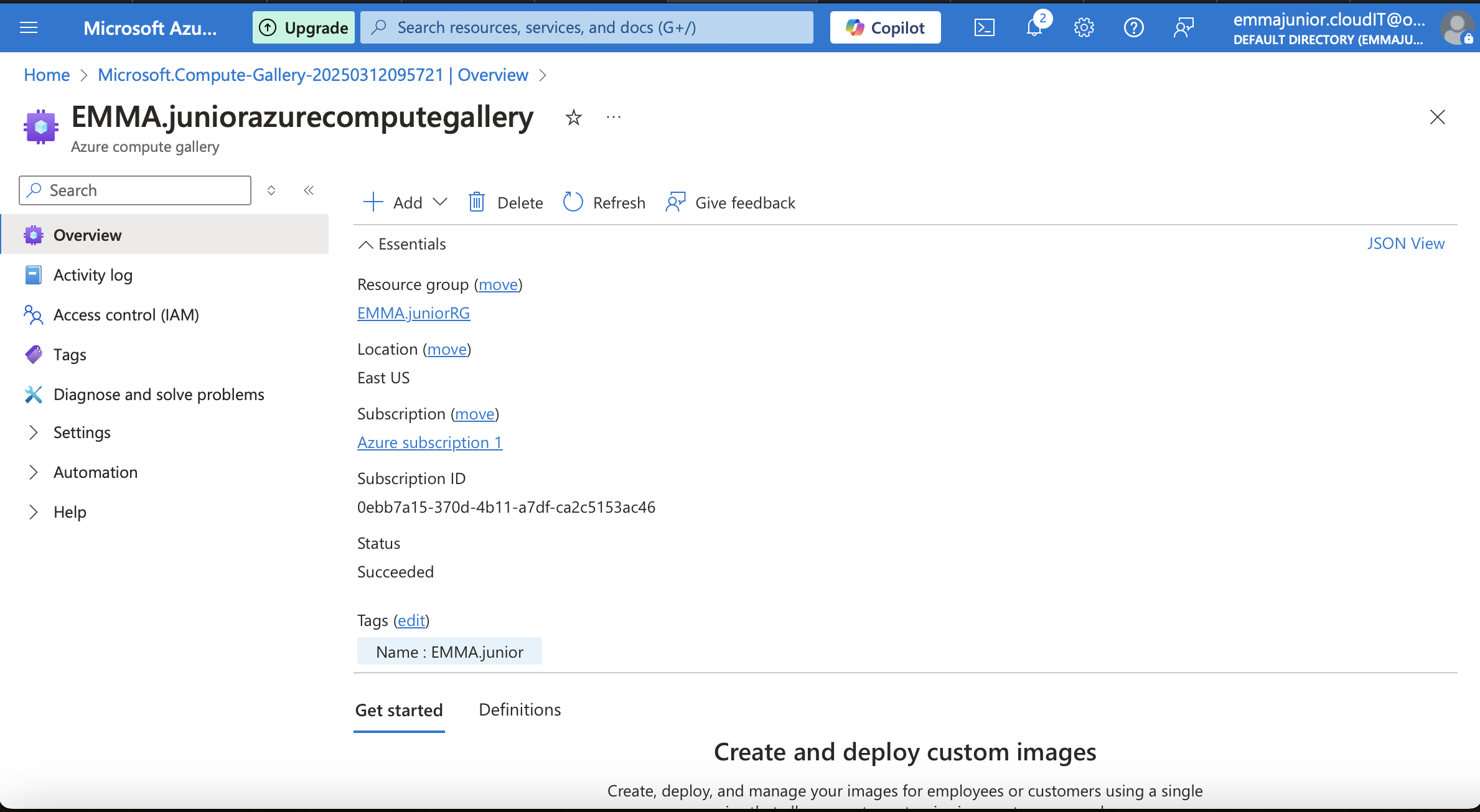Open EMMA.juniorRG resource group
This screenshot has height=812, width=1480.
pos(413,313)
